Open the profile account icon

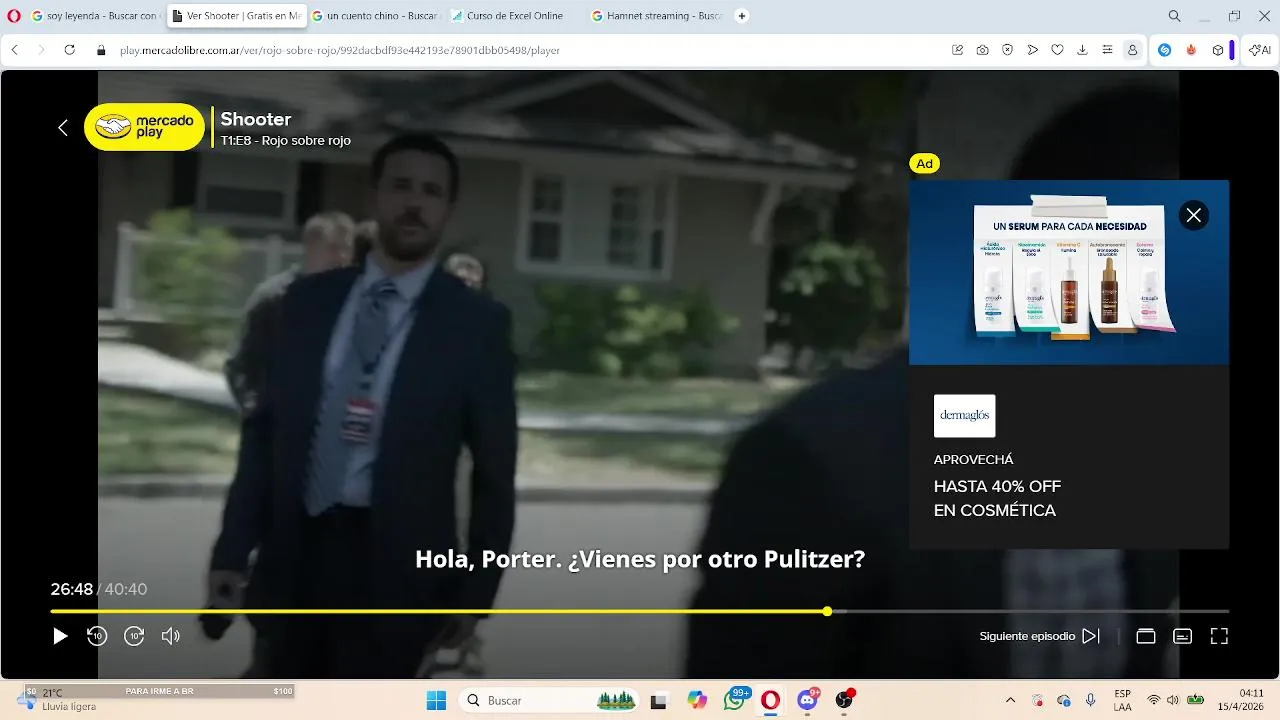1132,50
